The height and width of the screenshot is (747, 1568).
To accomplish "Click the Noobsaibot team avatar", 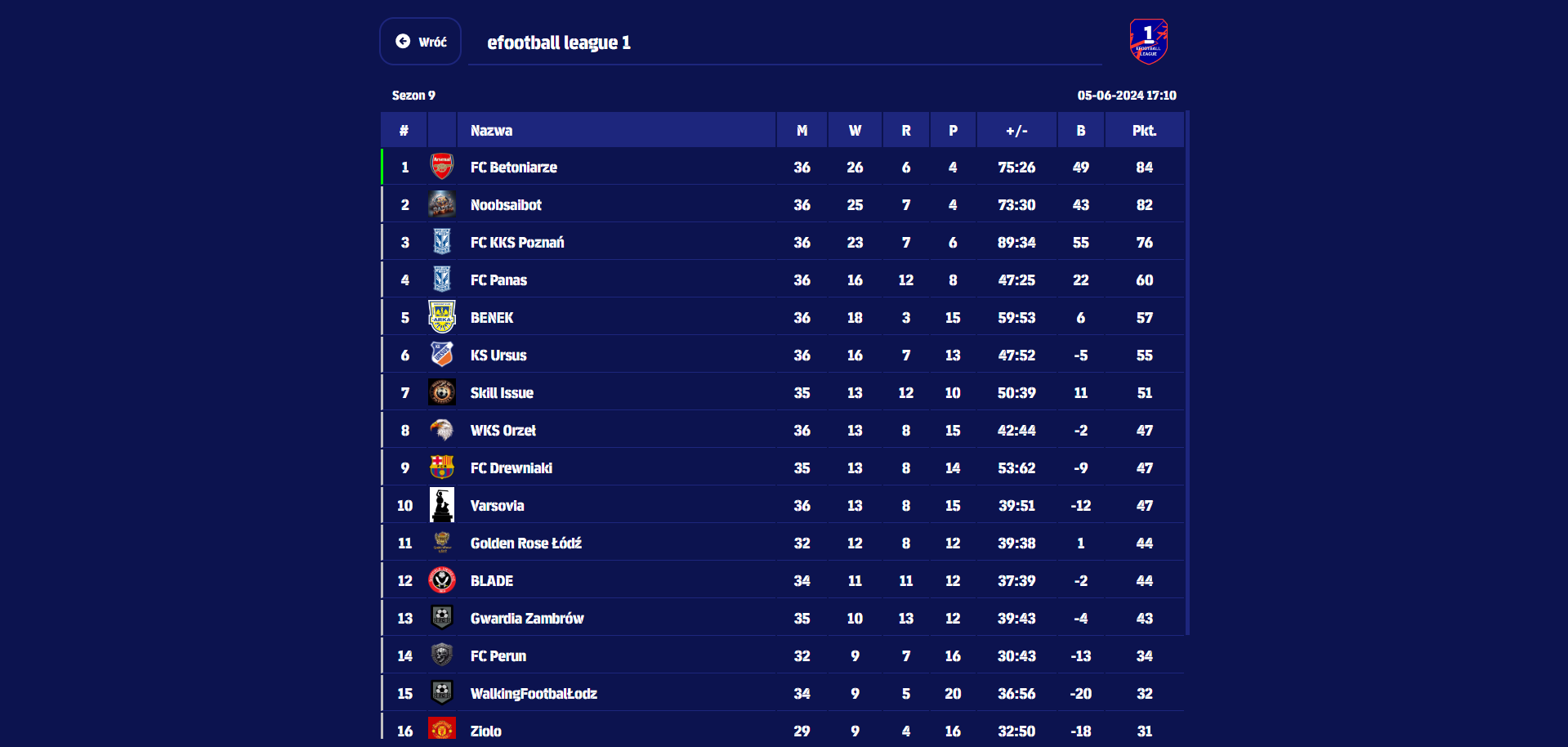I will point(442,204).
